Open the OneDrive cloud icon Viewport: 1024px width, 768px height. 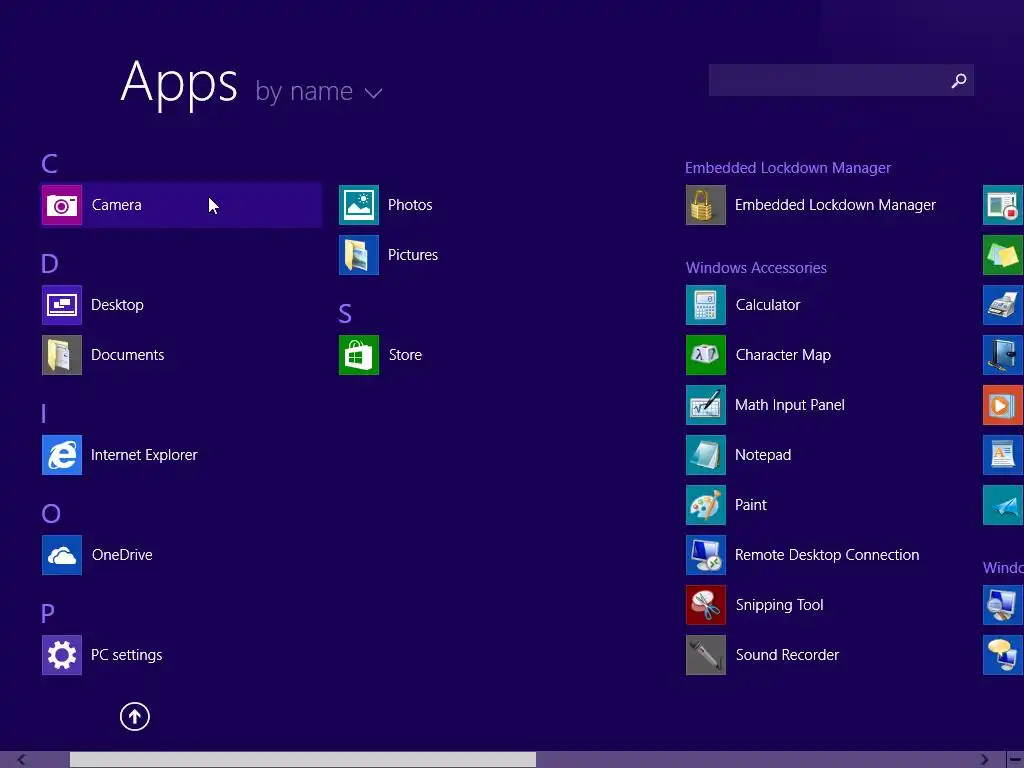click(62, 555)
